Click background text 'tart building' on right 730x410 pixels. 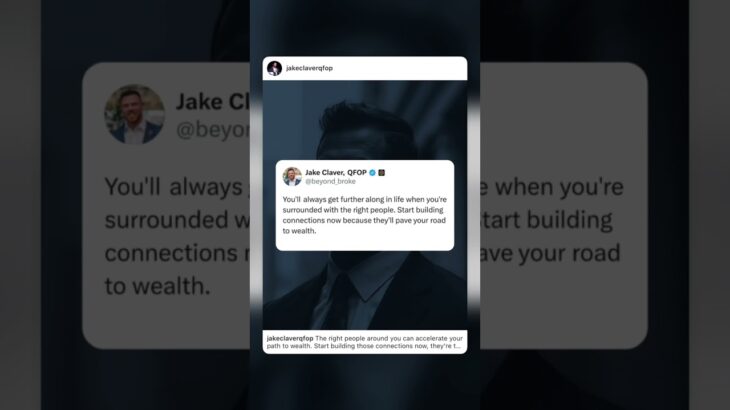(x=546, y=220)
